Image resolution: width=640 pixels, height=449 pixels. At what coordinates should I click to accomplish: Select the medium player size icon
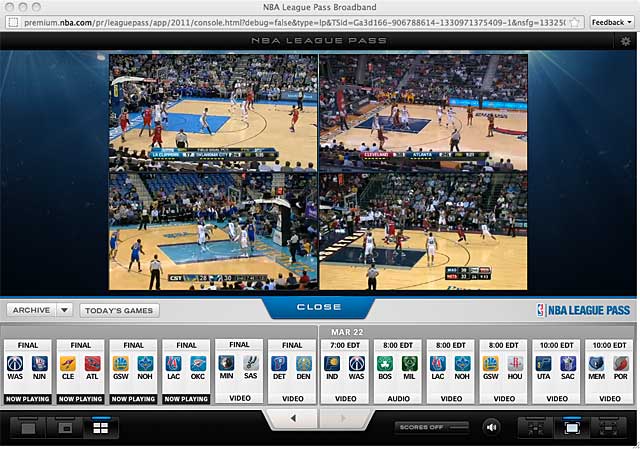(572, 428)
